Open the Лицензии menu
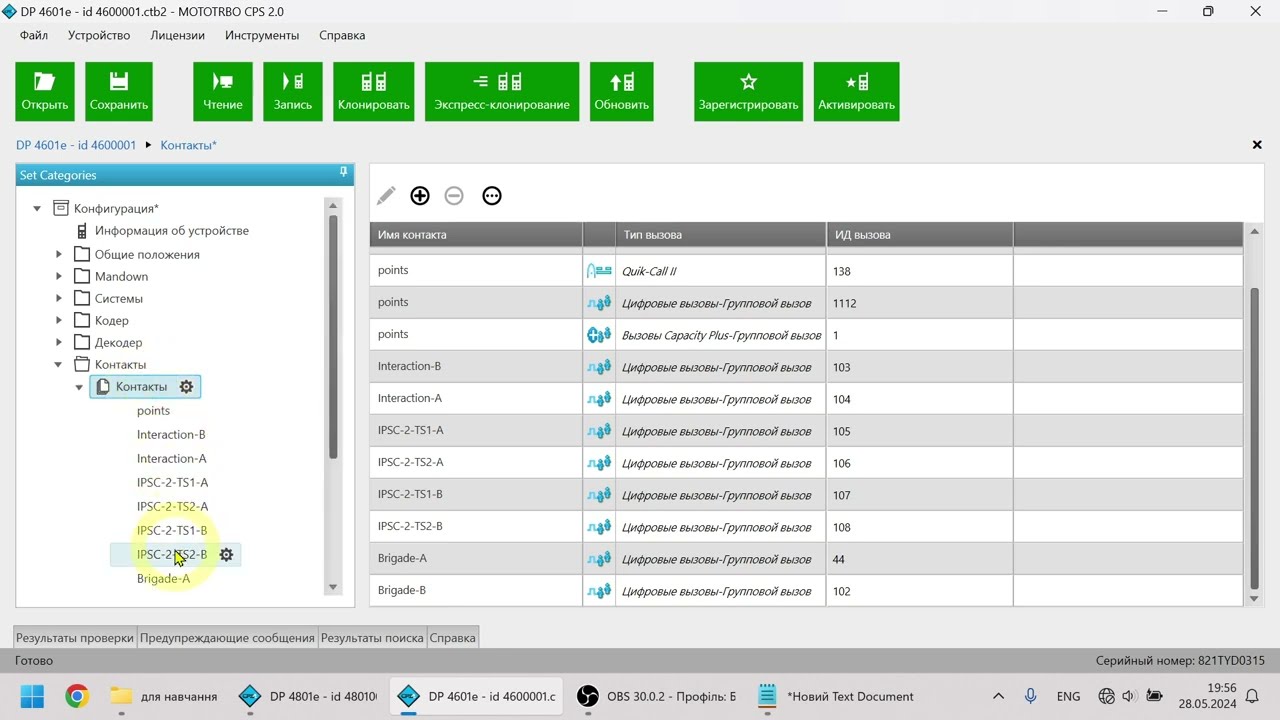 click(x=177, y=35)
